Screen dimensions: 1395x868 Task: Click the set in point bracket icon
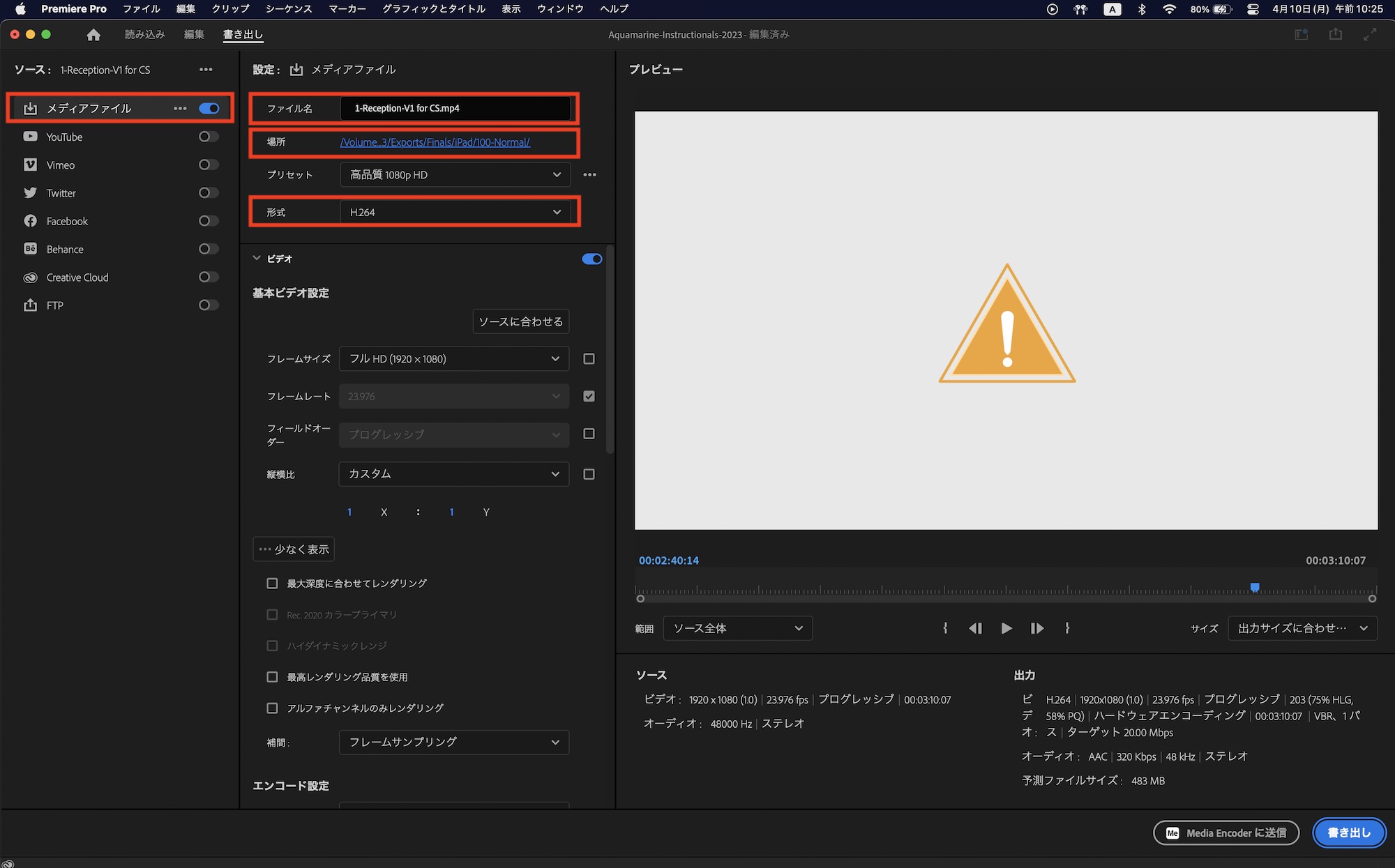tap(945, 628)
